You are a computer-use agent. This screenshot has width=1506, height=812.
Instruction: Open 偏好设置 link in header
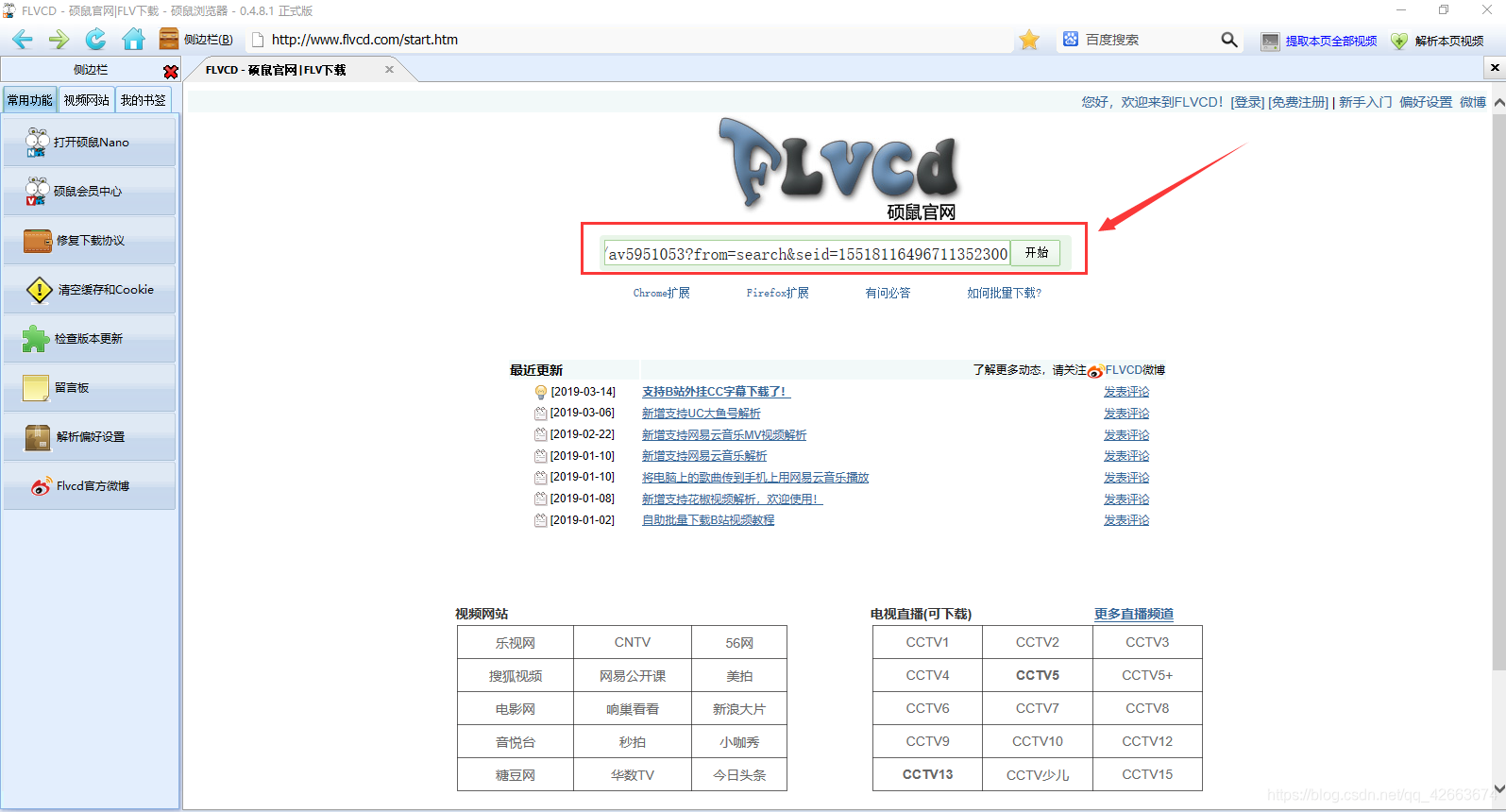pyautogui.click(x=1426, y=102)
